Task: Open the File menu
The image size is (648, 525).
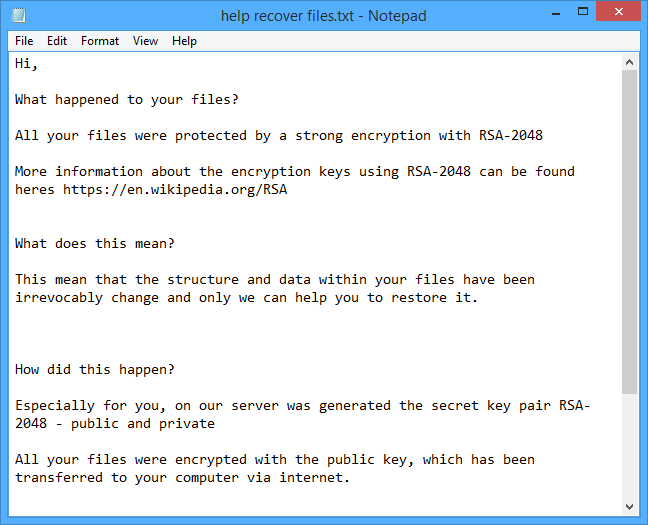Action: 24,41
